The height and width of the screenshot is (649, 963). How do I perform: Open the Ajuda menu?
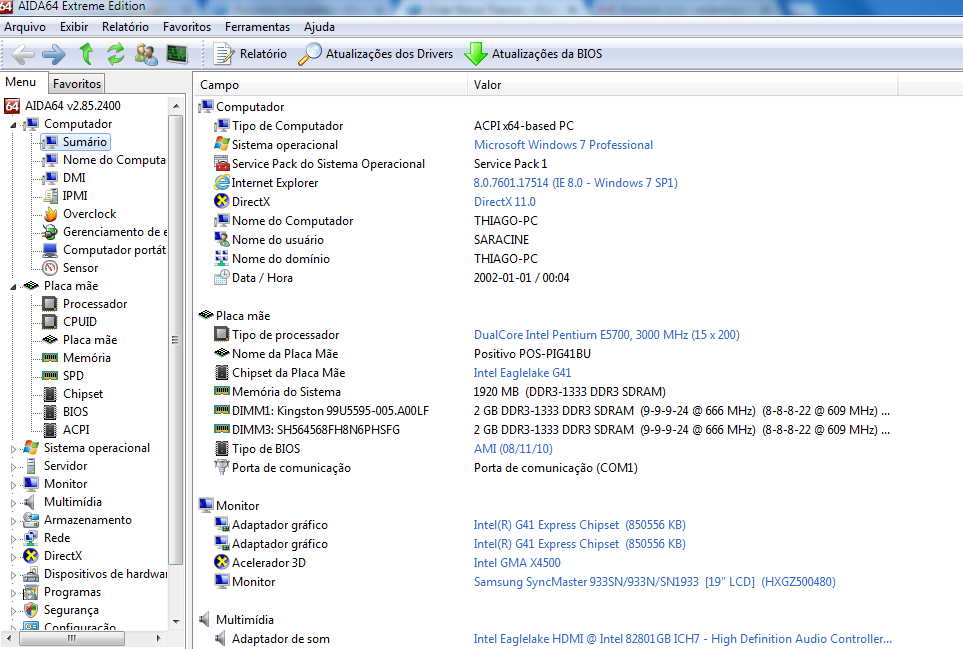319,27
